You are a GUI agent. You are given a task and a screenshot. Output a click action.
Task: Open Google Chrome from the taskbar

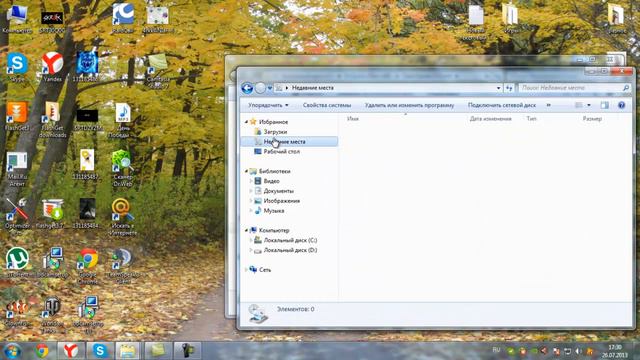click(x=42, y=351)
